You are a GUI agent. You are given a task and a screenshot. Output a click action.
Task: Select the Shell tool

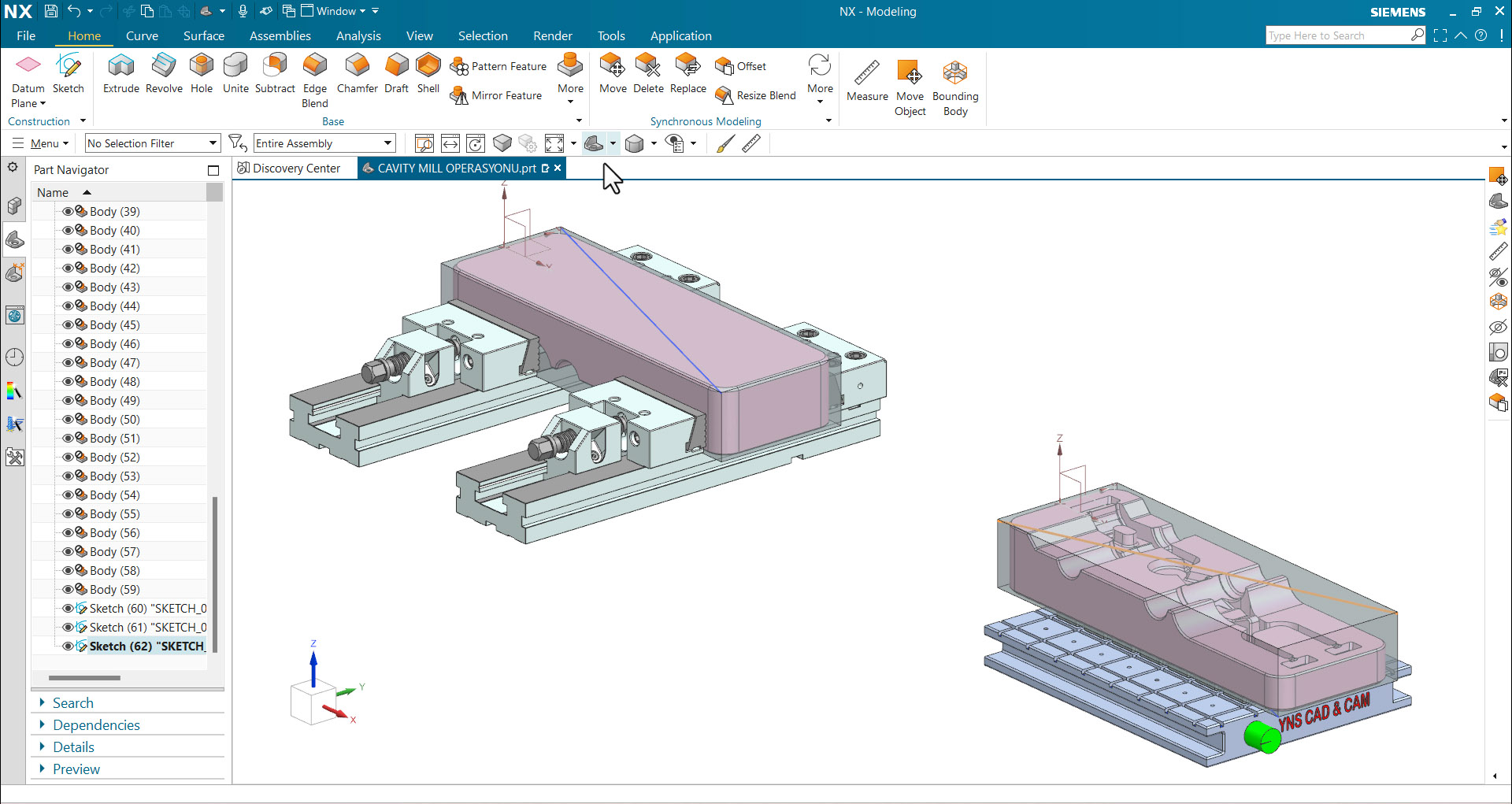pos(428,75)
